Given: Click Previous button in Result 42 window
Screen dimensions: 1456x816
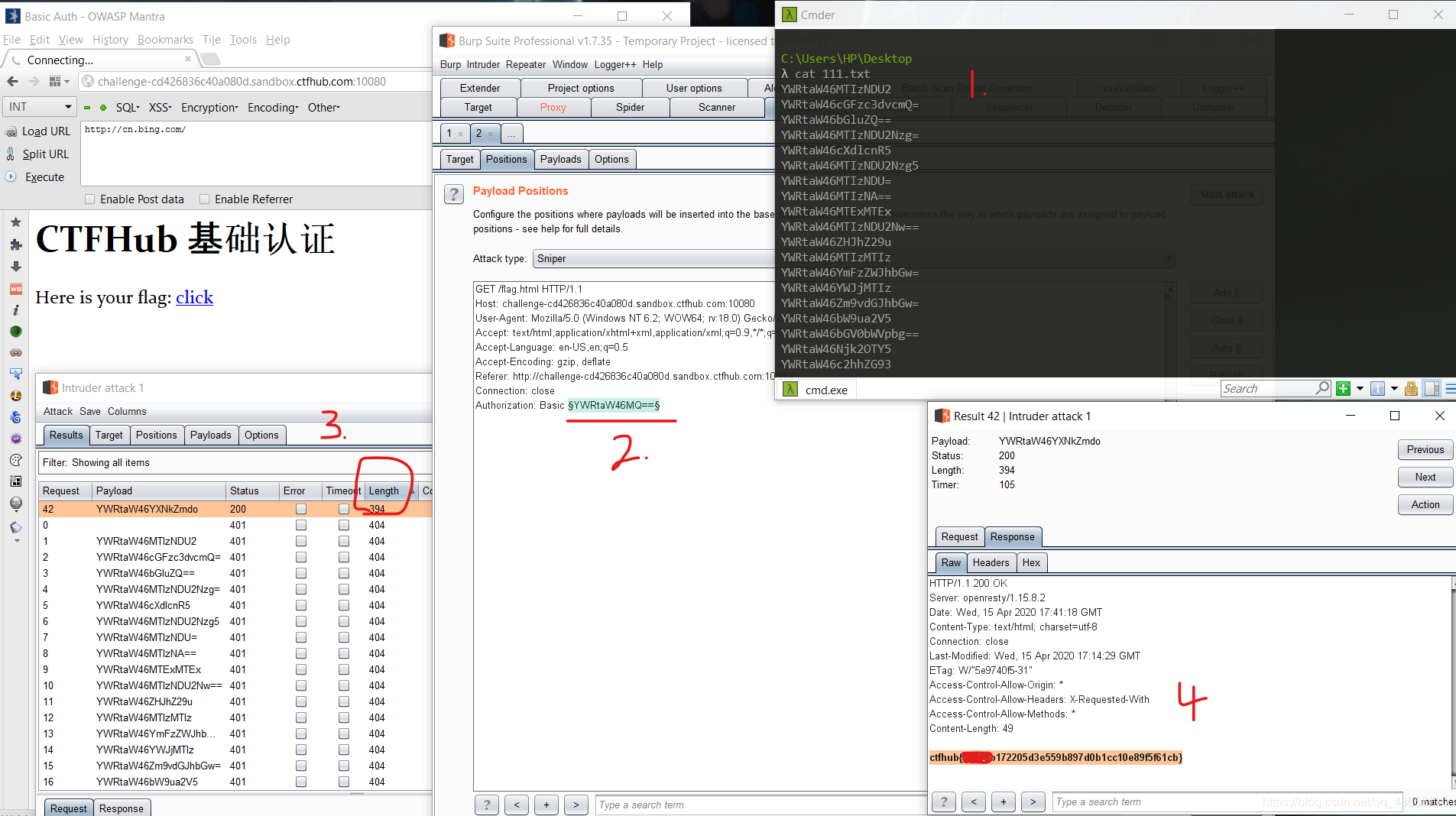Looking at the screenshot, I should coord(1425,449).
